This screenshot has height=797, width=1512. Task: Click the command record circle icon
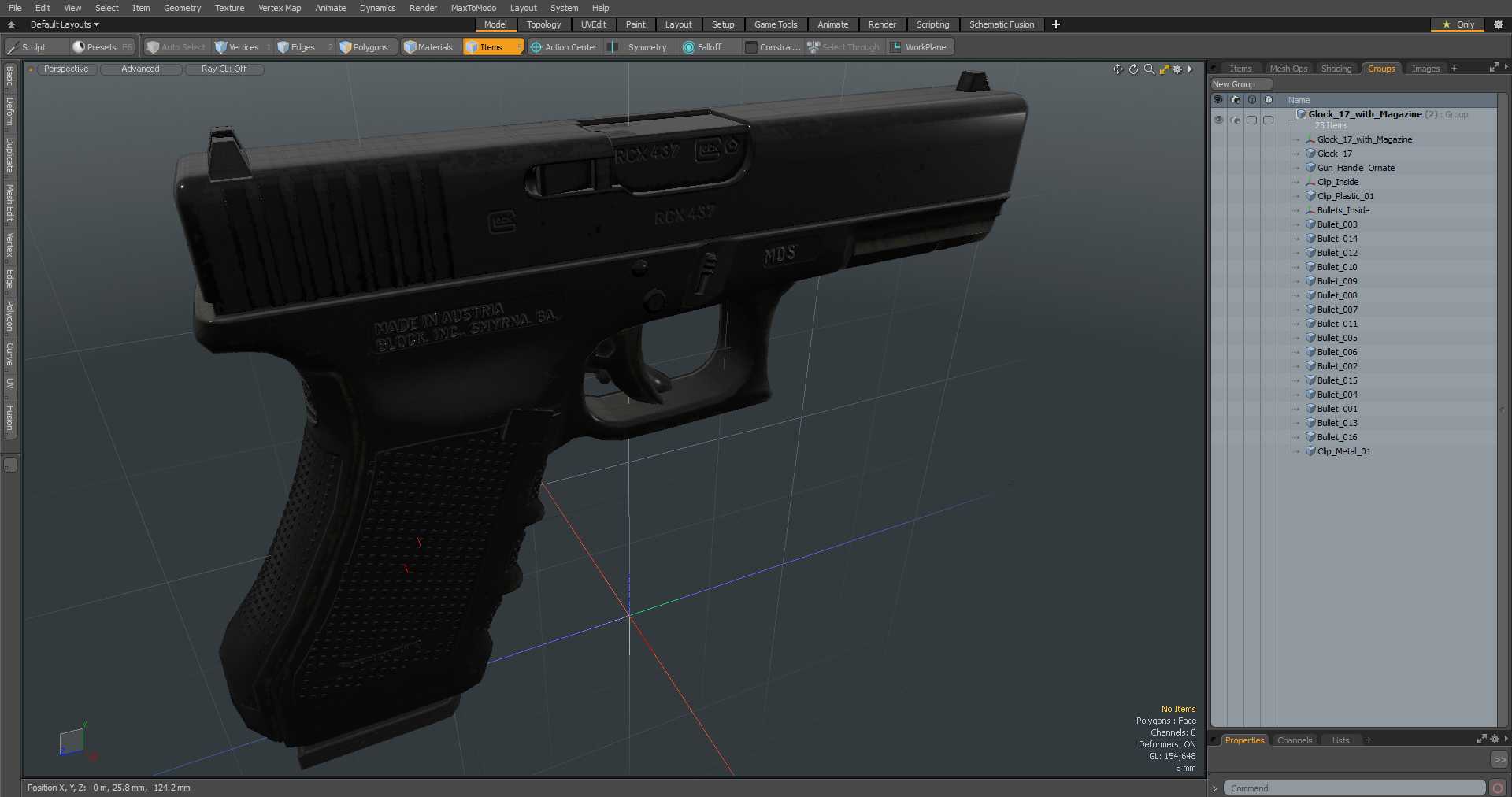[x=1498, y=788]
